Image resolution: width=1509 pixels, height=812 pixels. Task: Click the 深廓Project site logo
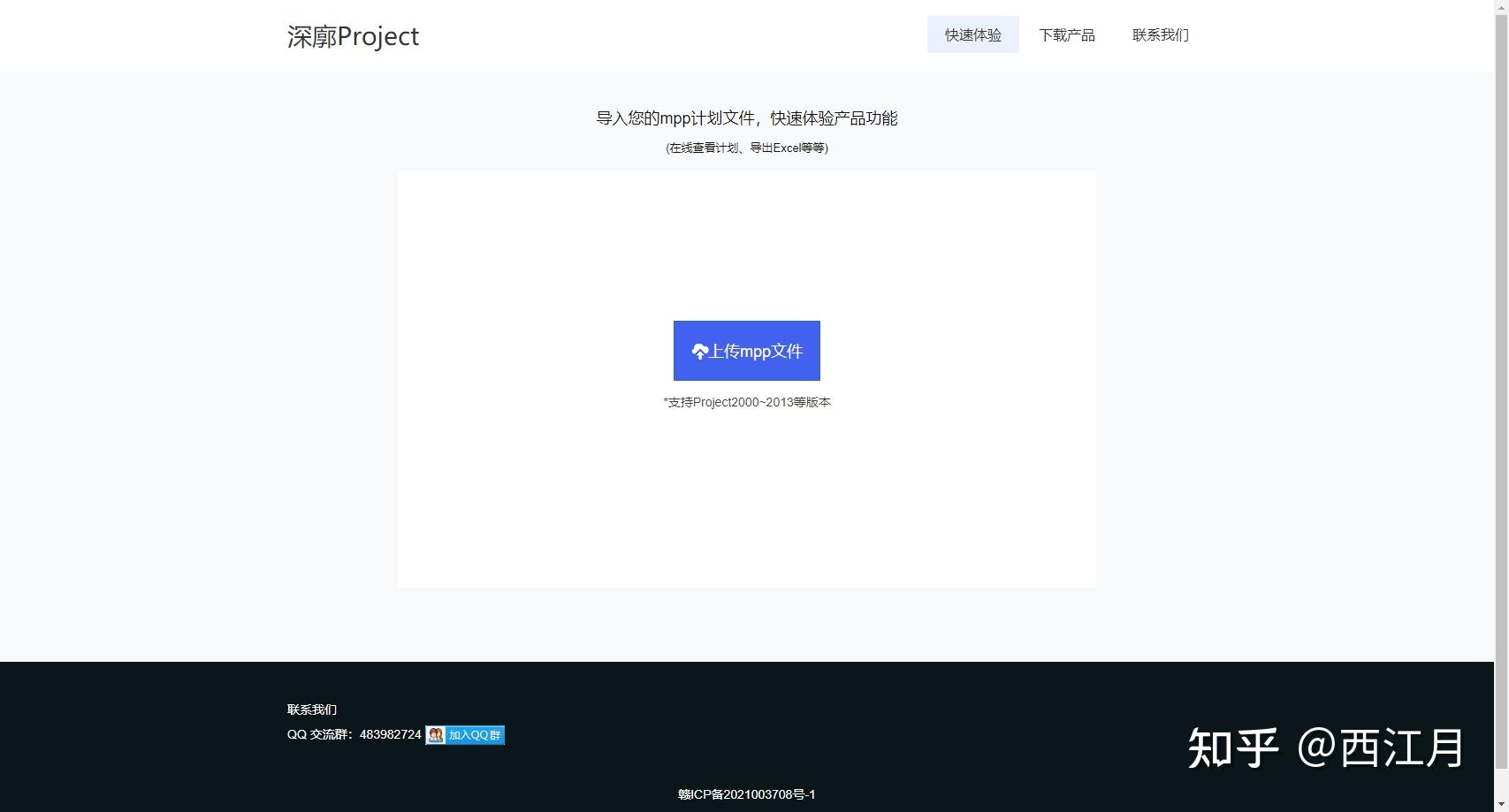point(353,36)
